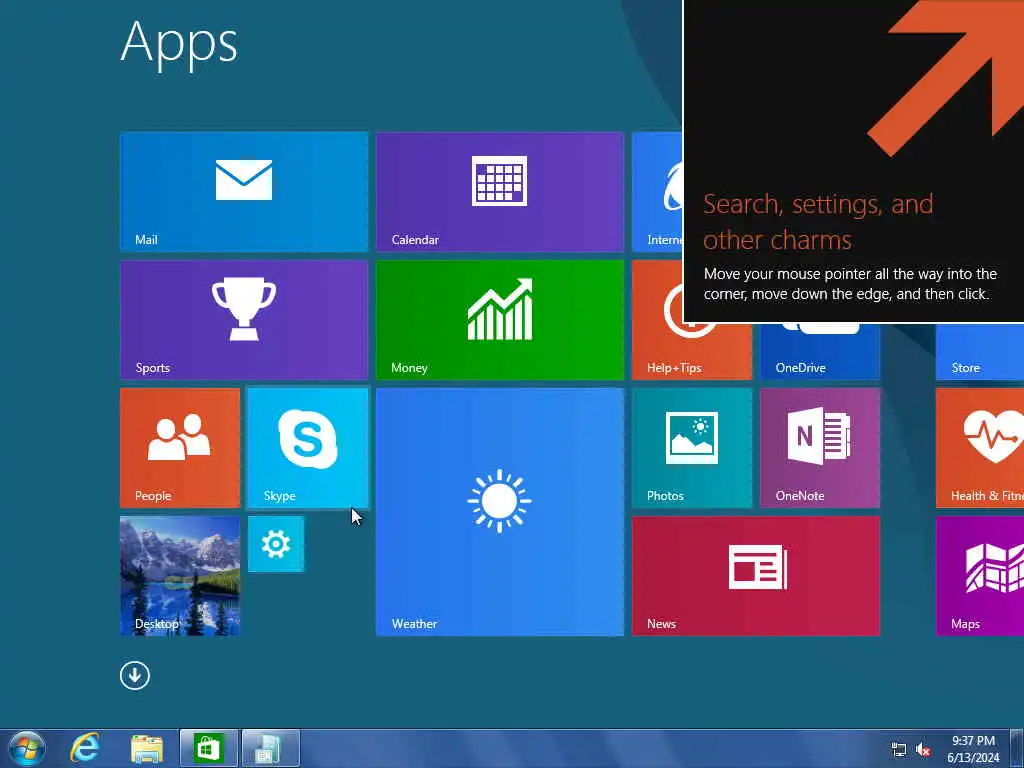This screenshot has width=1024, height=768.
Task: Open the Internet Explorer tile
Action: coord(657,191)
